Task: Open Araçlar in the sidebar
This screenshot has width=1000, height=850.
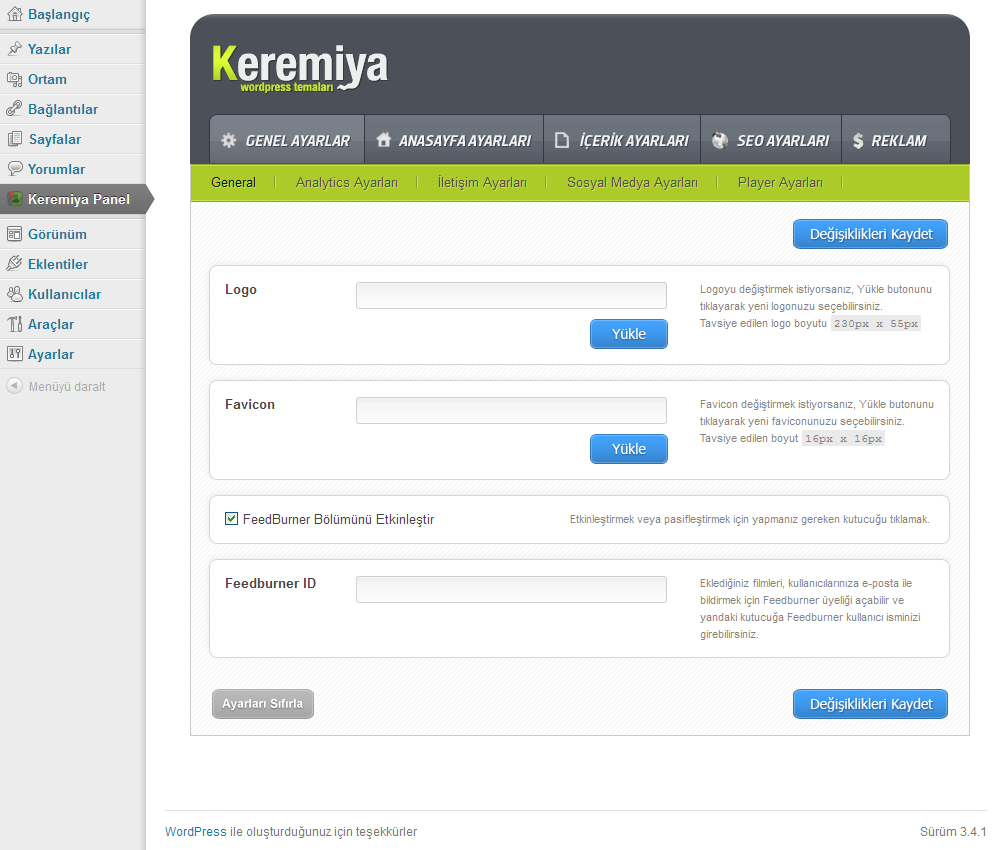Action: (x=51, y=324)
